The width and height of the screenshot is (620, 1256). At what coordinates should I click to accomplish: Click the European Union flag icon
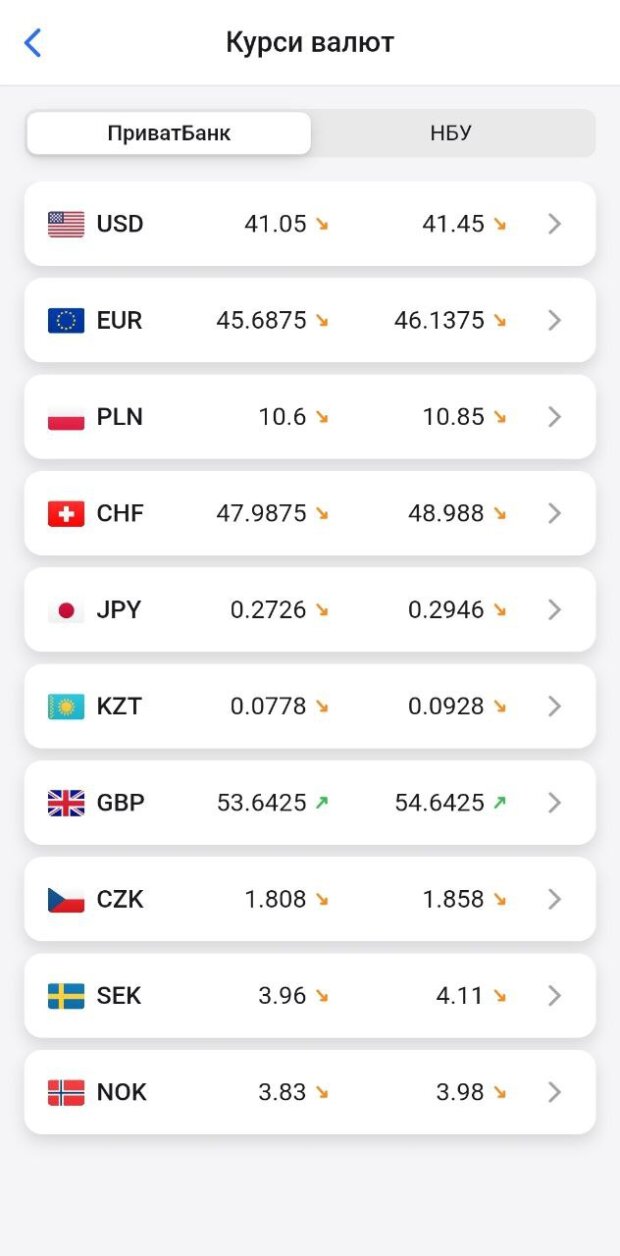[66, 321]
